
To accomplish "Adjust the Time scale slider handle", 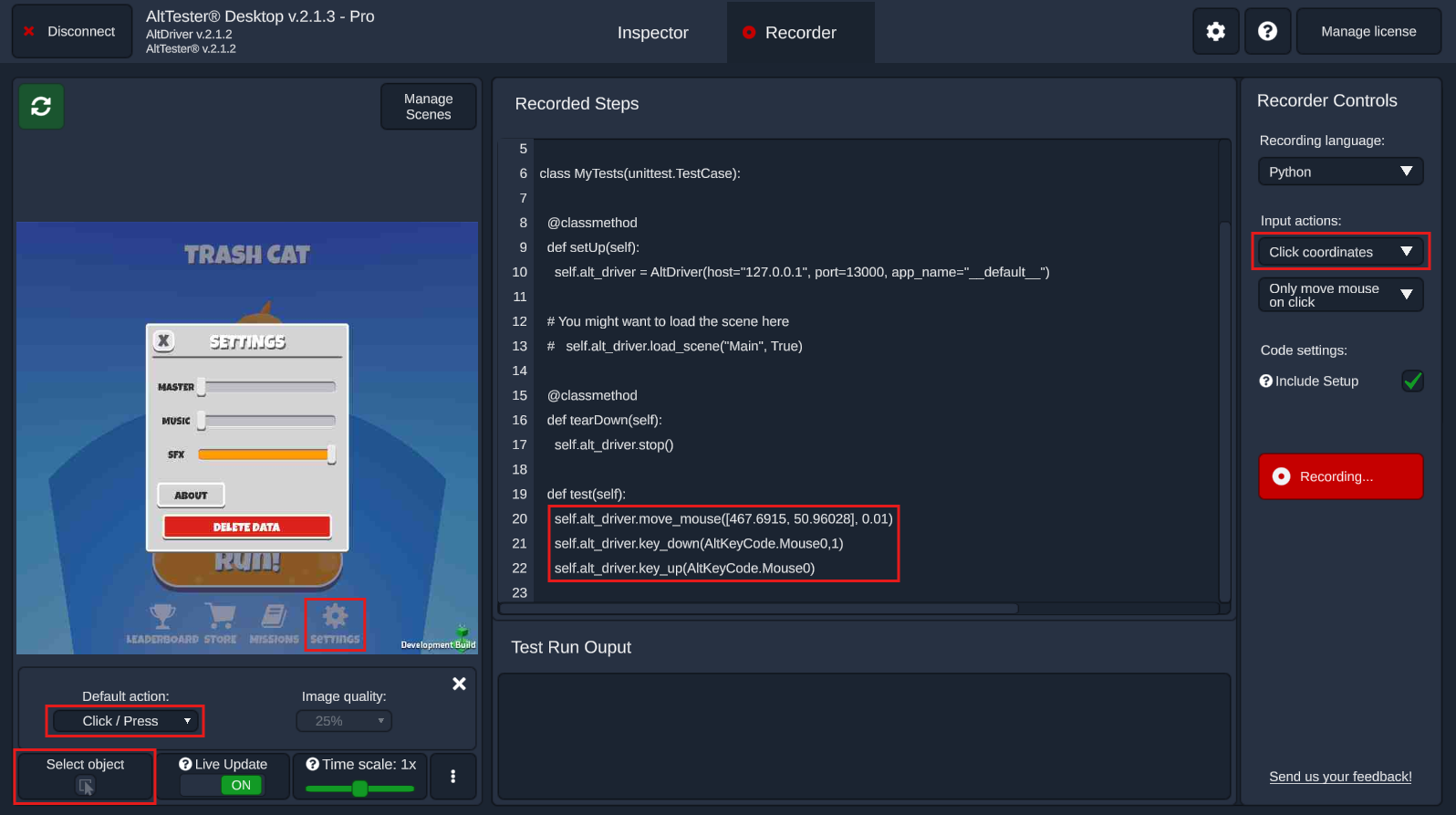I will point(359,789).
